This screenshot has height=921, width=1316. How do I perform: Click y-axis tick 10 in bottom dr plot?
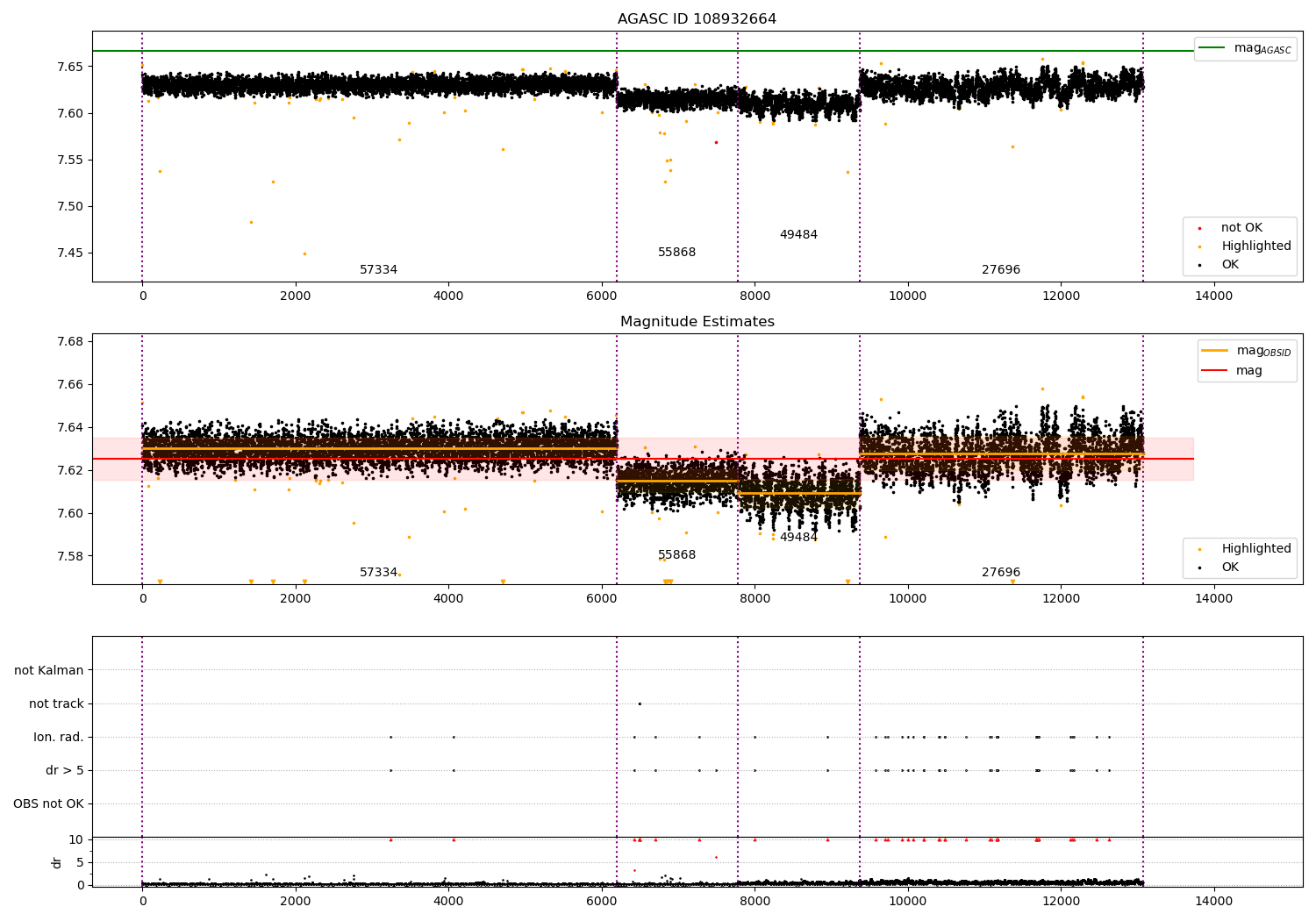point(76,840)
